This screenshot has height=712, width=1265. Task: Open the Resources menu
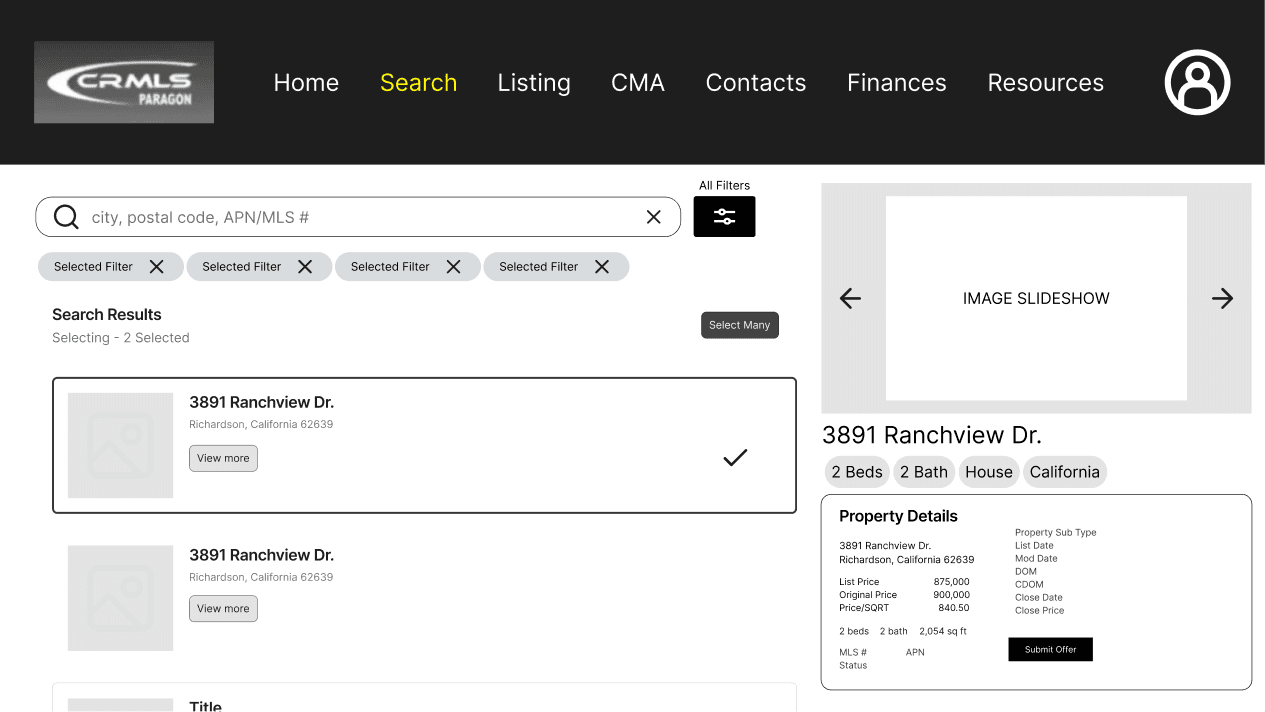click(1046, 83)
